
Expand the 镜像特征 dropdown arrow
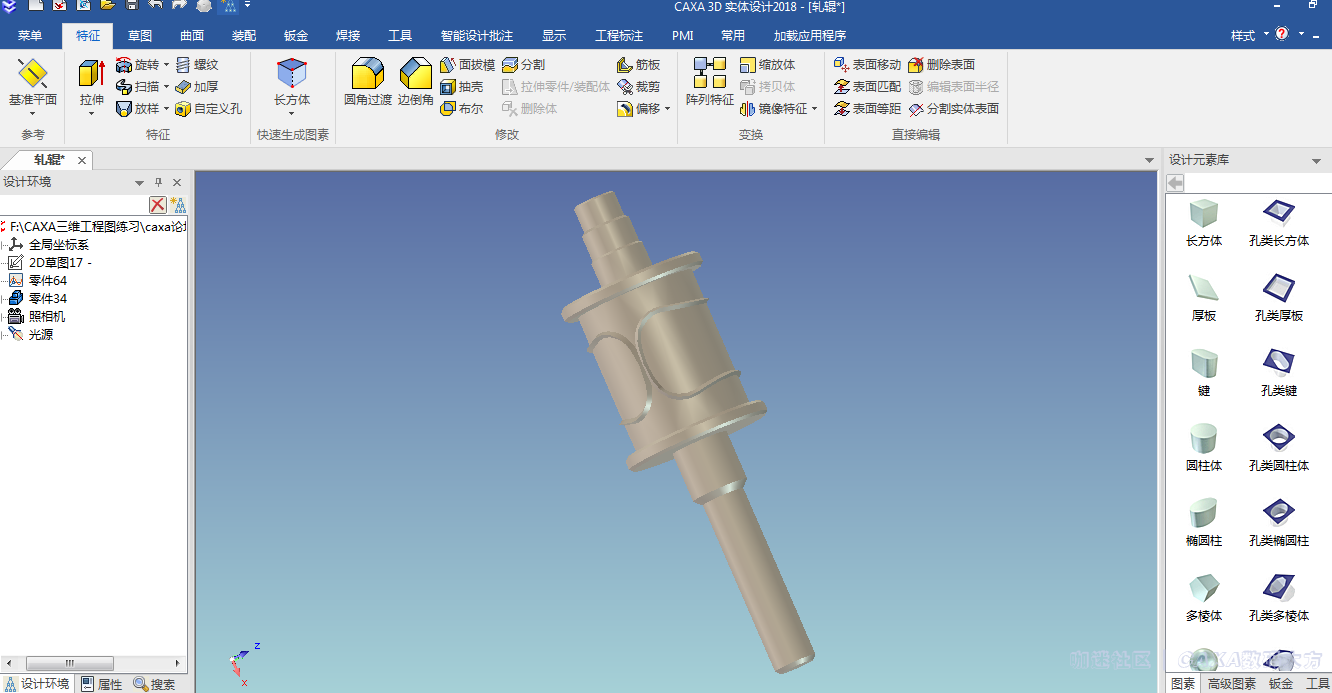coord(815,109)
